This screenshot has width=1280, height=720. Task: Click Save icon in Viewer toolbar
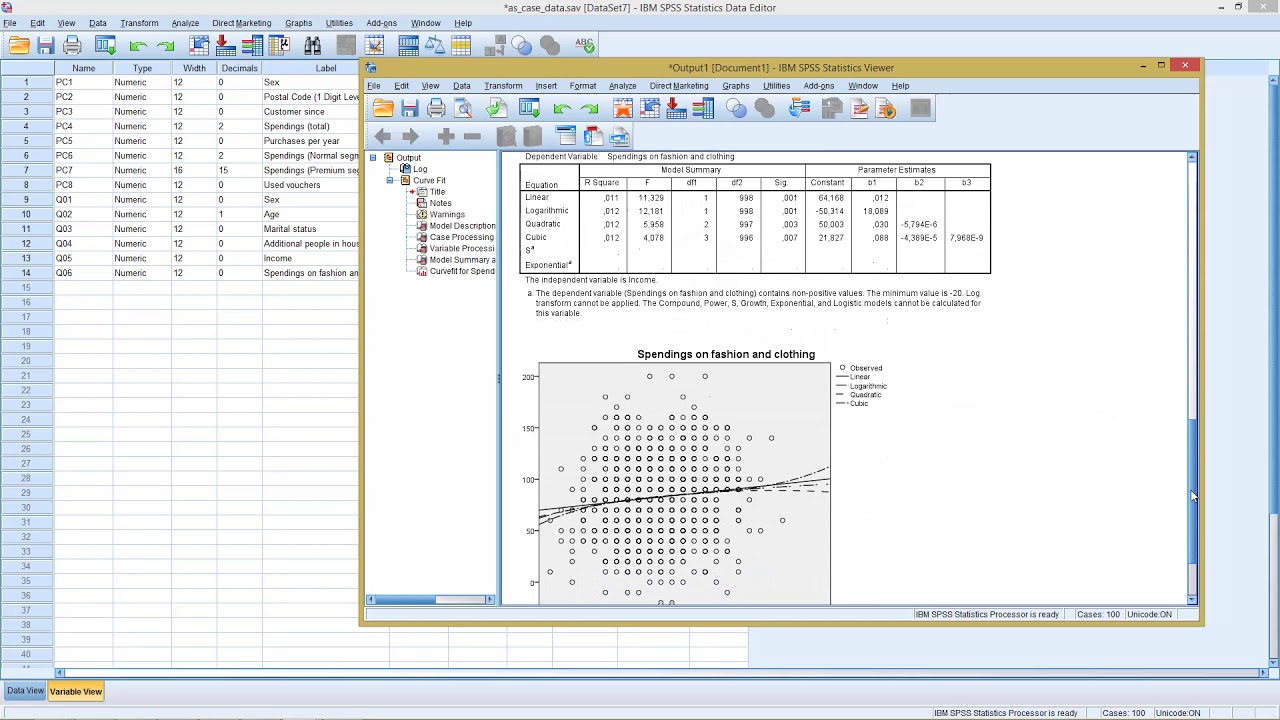[x=410, y=108]
